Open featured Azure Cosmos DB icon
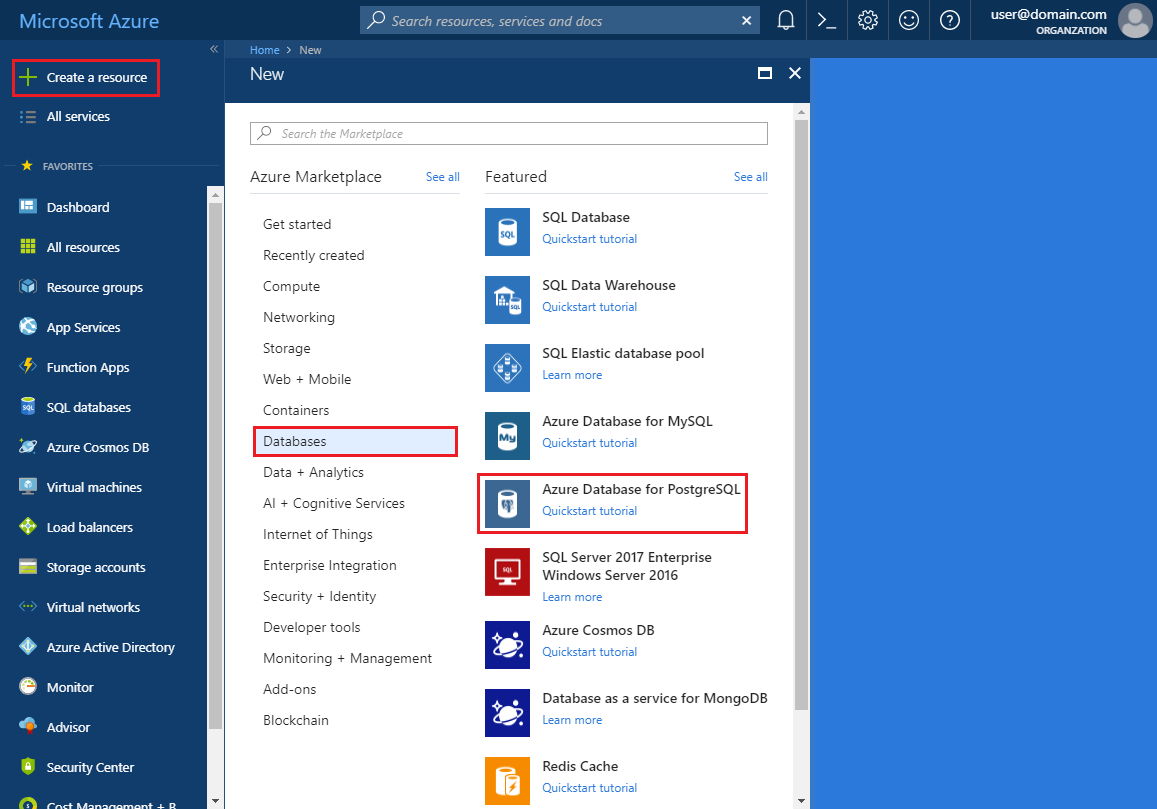 (x=507, y=644)
